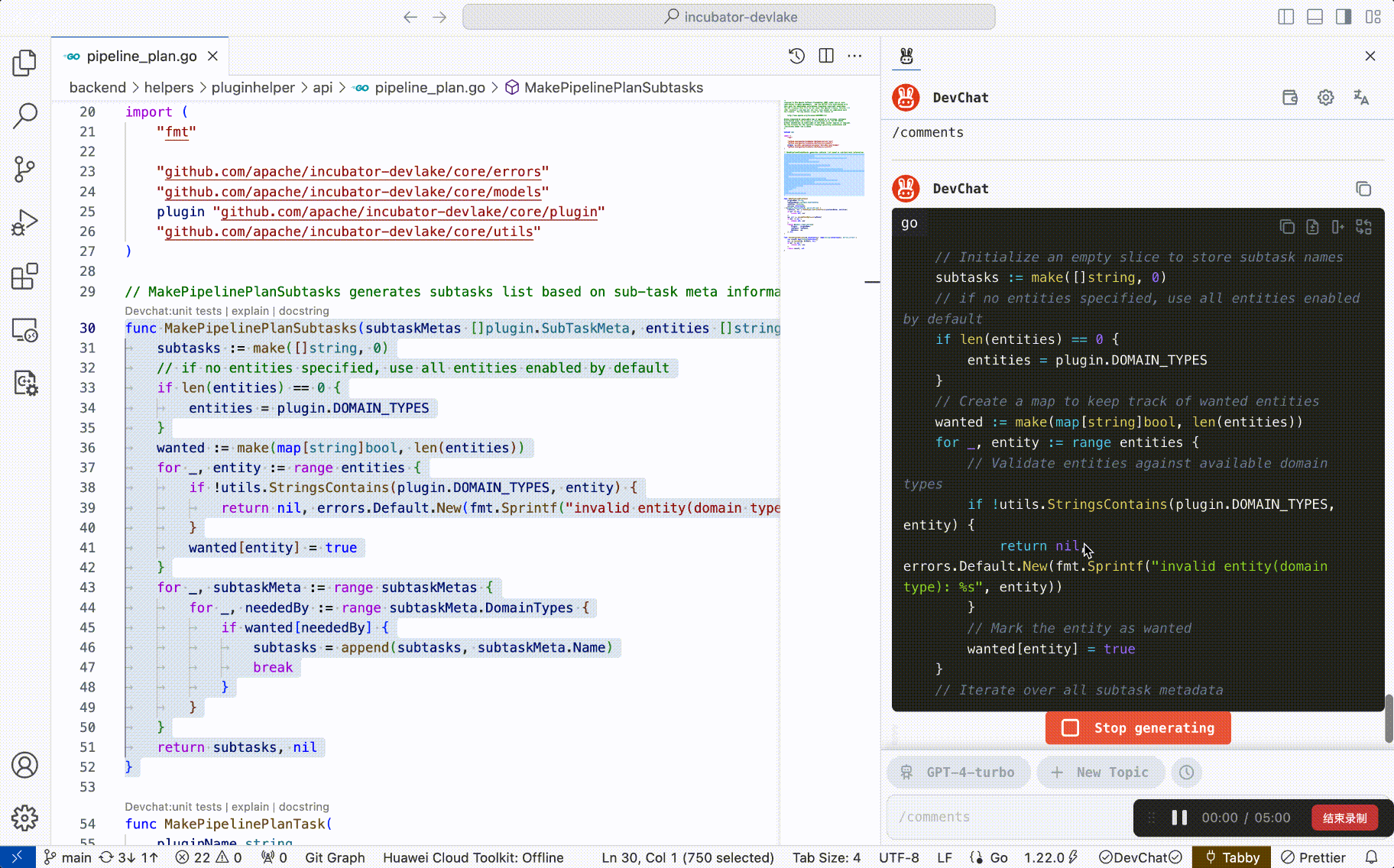Image resolution: width=1394 pixels, height=868 pixels.
Task: Change indentation via Tab Size: 4
Action: (826, 857)
